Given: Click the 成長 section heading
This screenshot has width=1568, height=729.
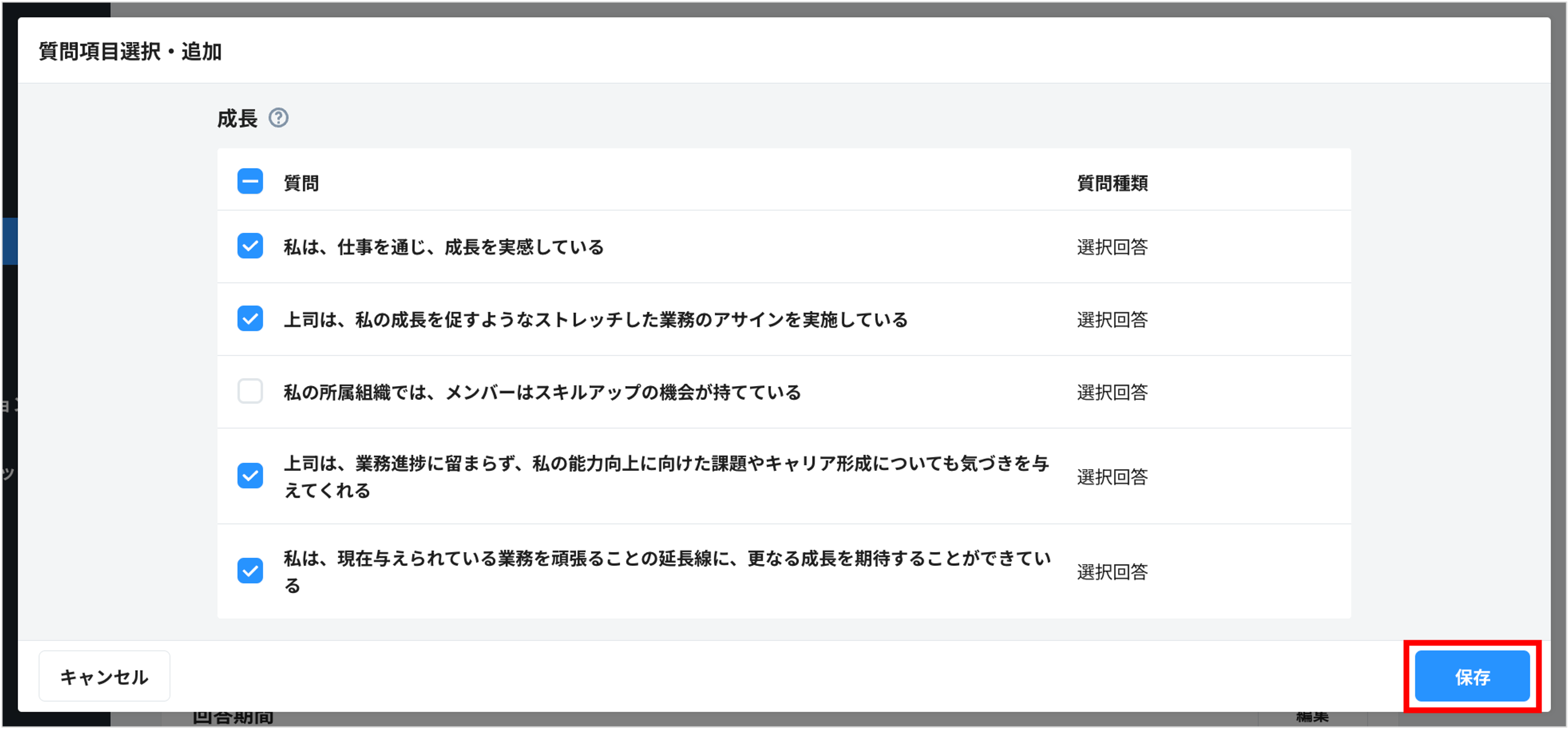Looking at the screenshot, I should pos(238,117).
